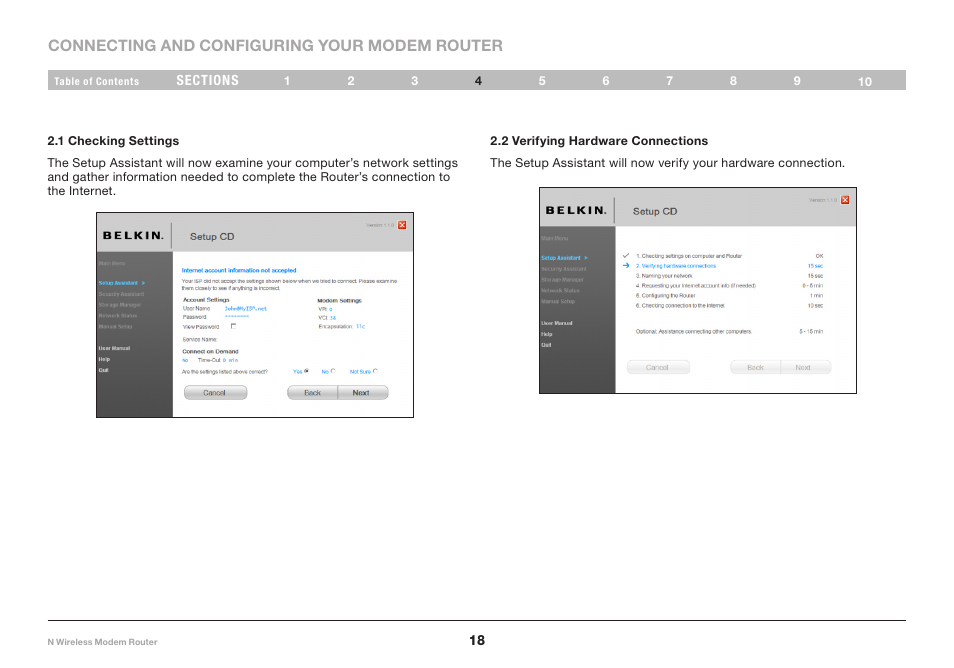954x668 pixels.
Task: Open User Manual in left window sidebar
Action: 114,349
